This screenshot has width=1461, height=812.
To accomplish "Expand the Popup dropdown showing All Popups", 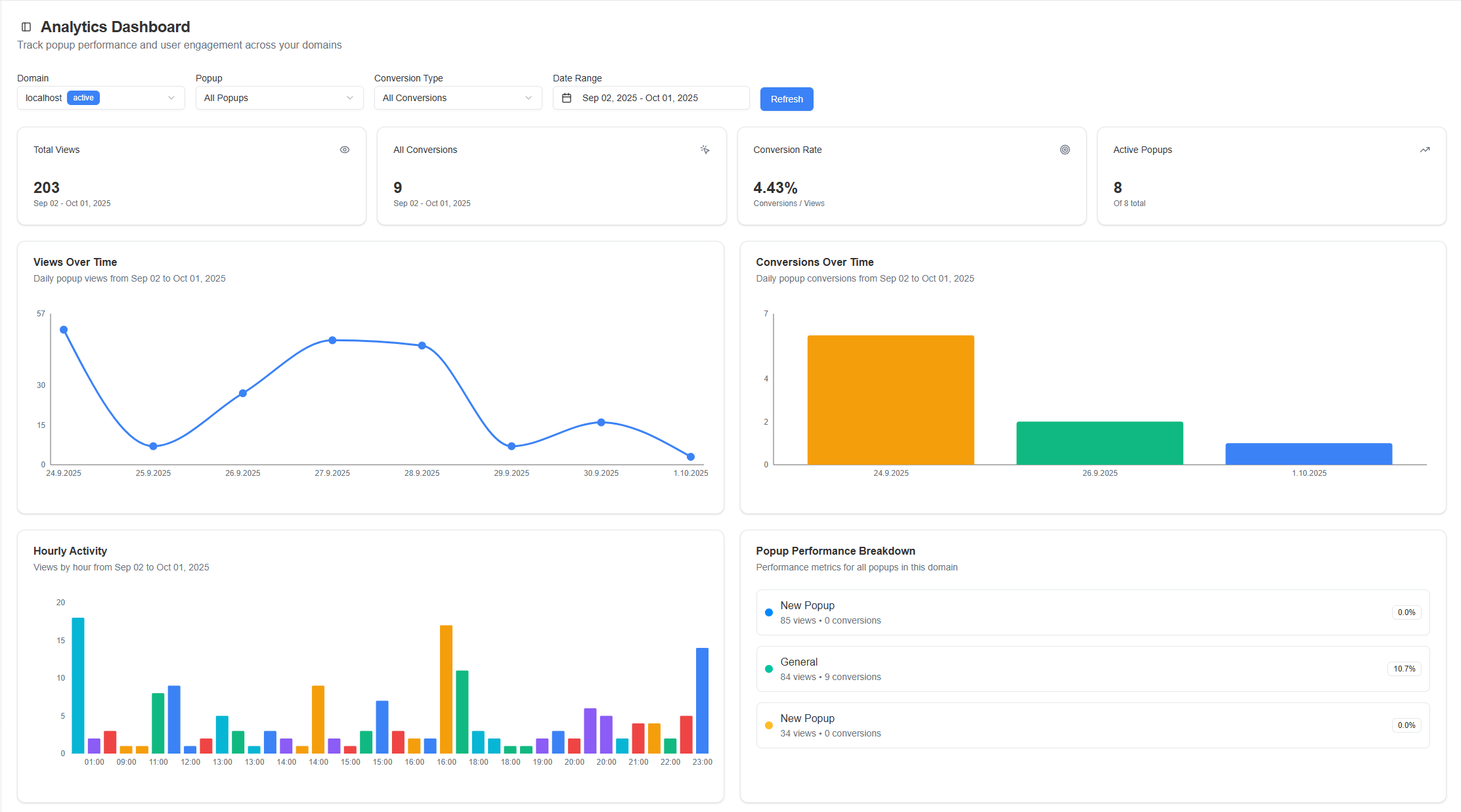I will click(x=279, y=97).
